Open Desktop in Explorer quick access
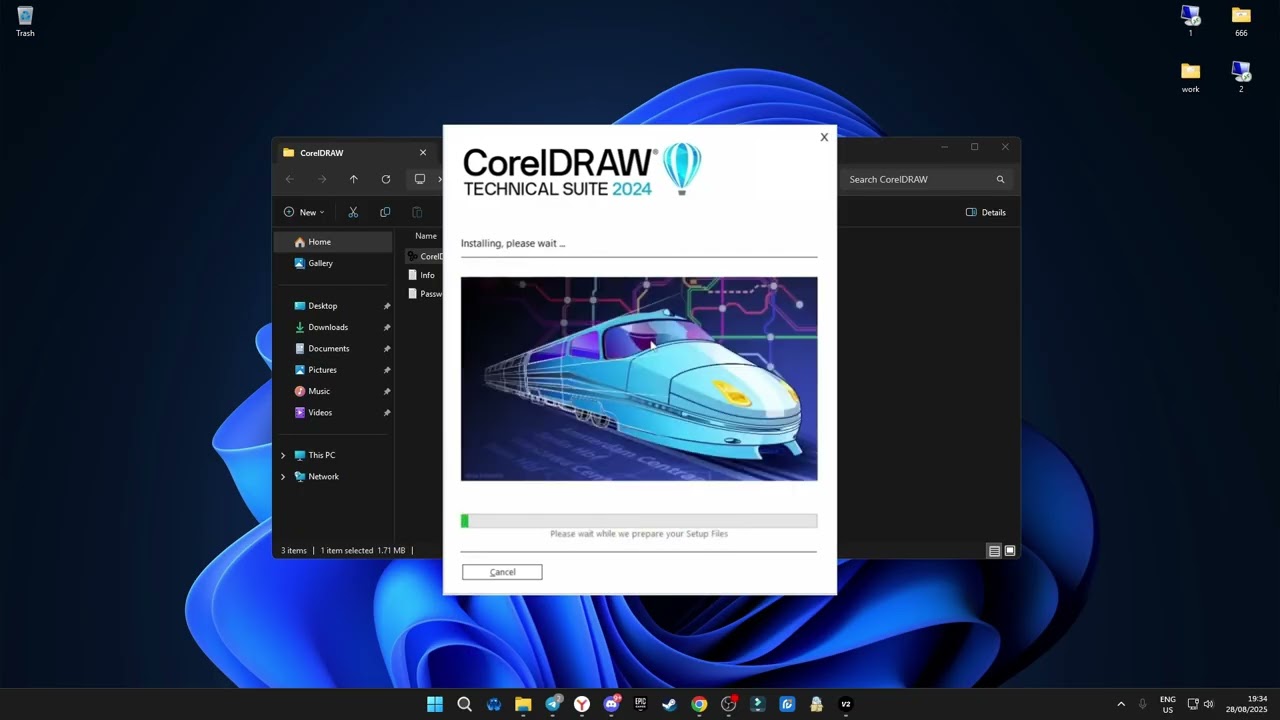 click(323, 306)
